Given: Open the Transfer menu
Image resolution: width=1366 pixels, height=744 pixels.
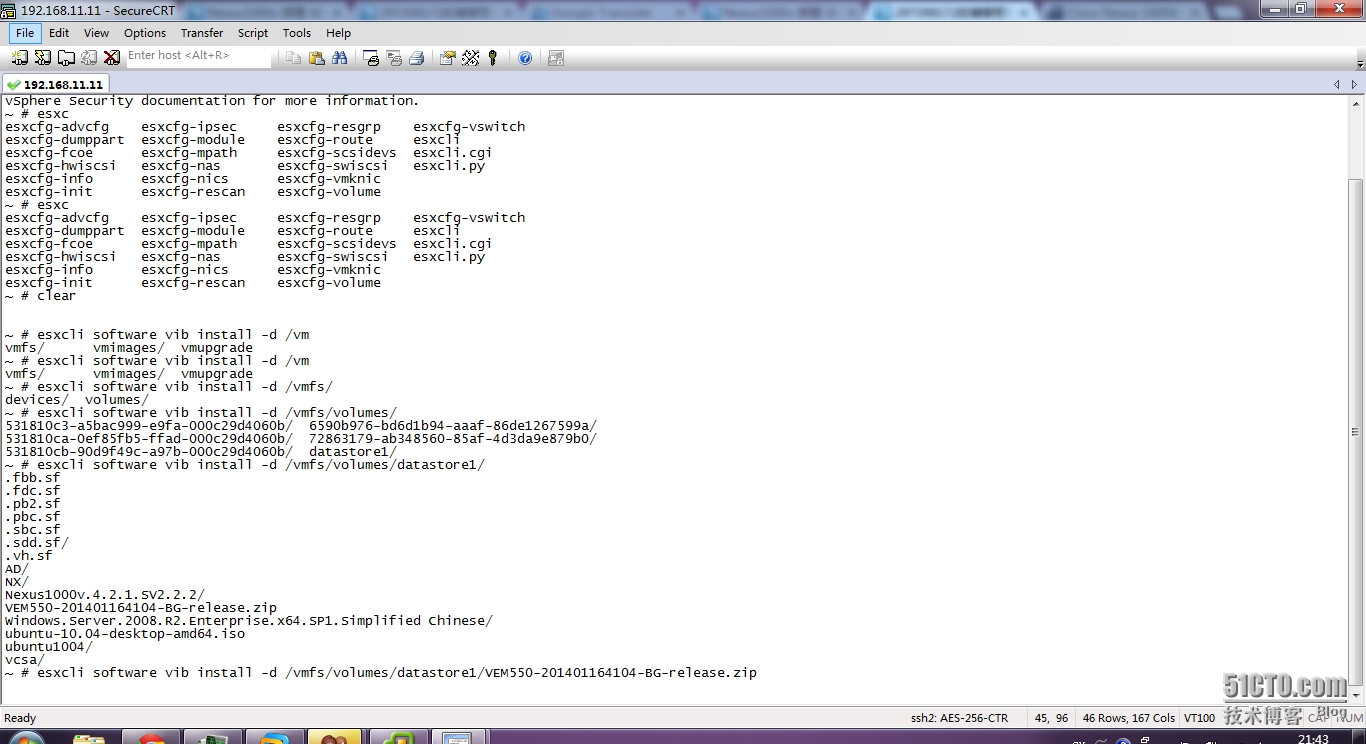Looking at the screenshot, I should tap(202, 33).
